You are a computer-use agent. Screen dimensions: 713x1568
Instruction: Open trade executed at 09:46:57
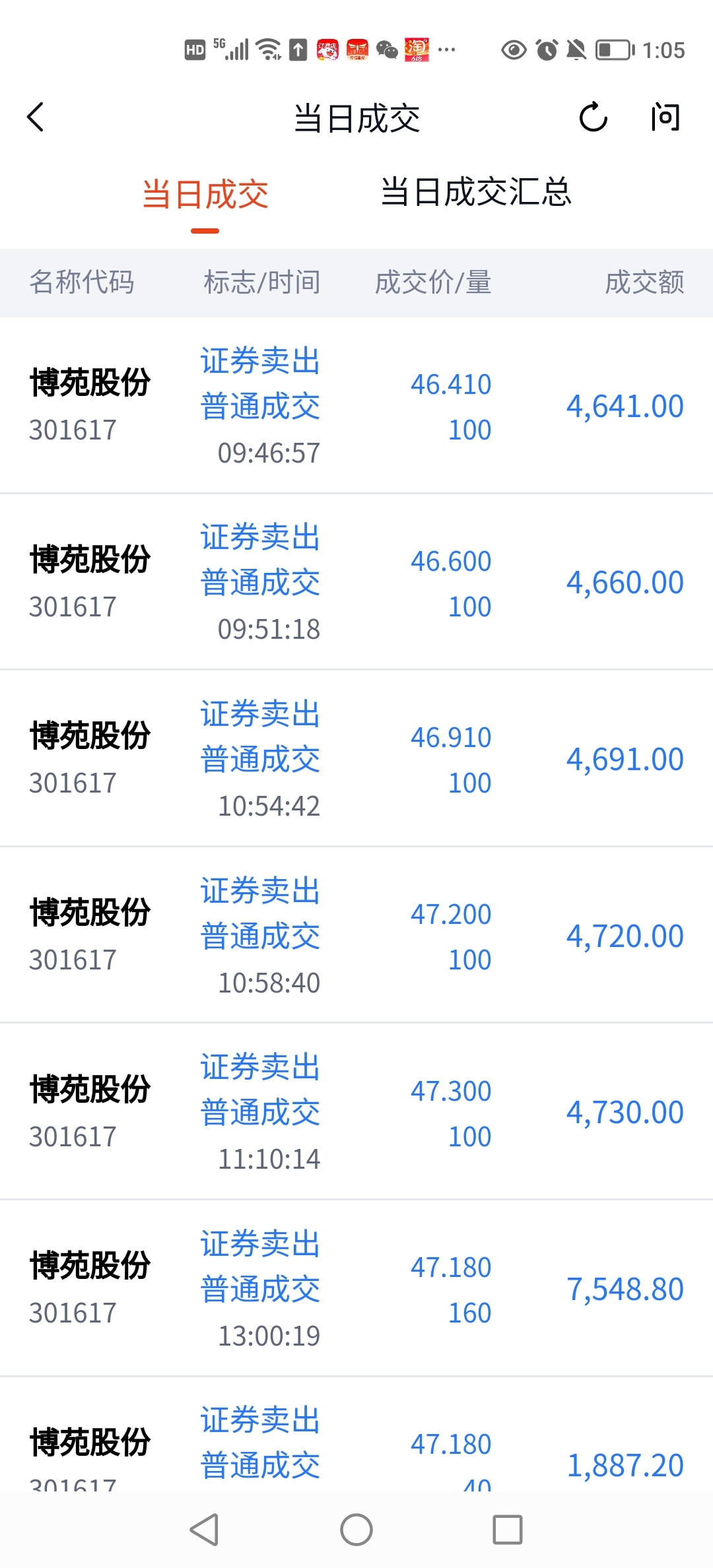coord(356,405)
